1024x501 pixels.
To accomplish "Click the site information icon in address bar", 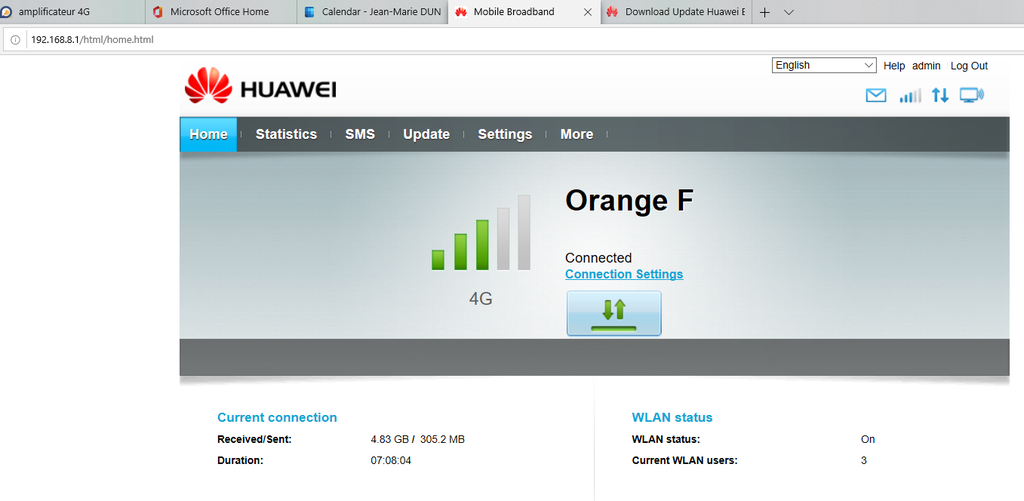I will pyautogui.click(x=16, y=40).
